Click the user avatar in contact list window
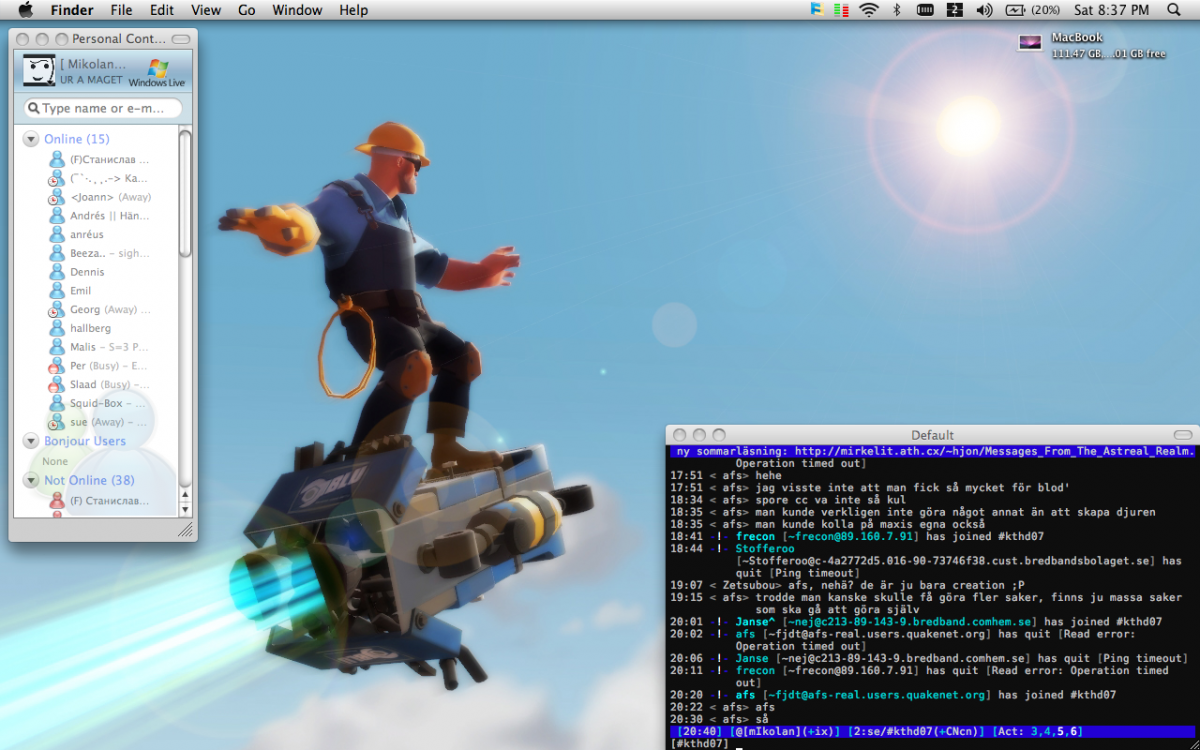Viewport: 1200px width, 750px height. coord(39,70)
